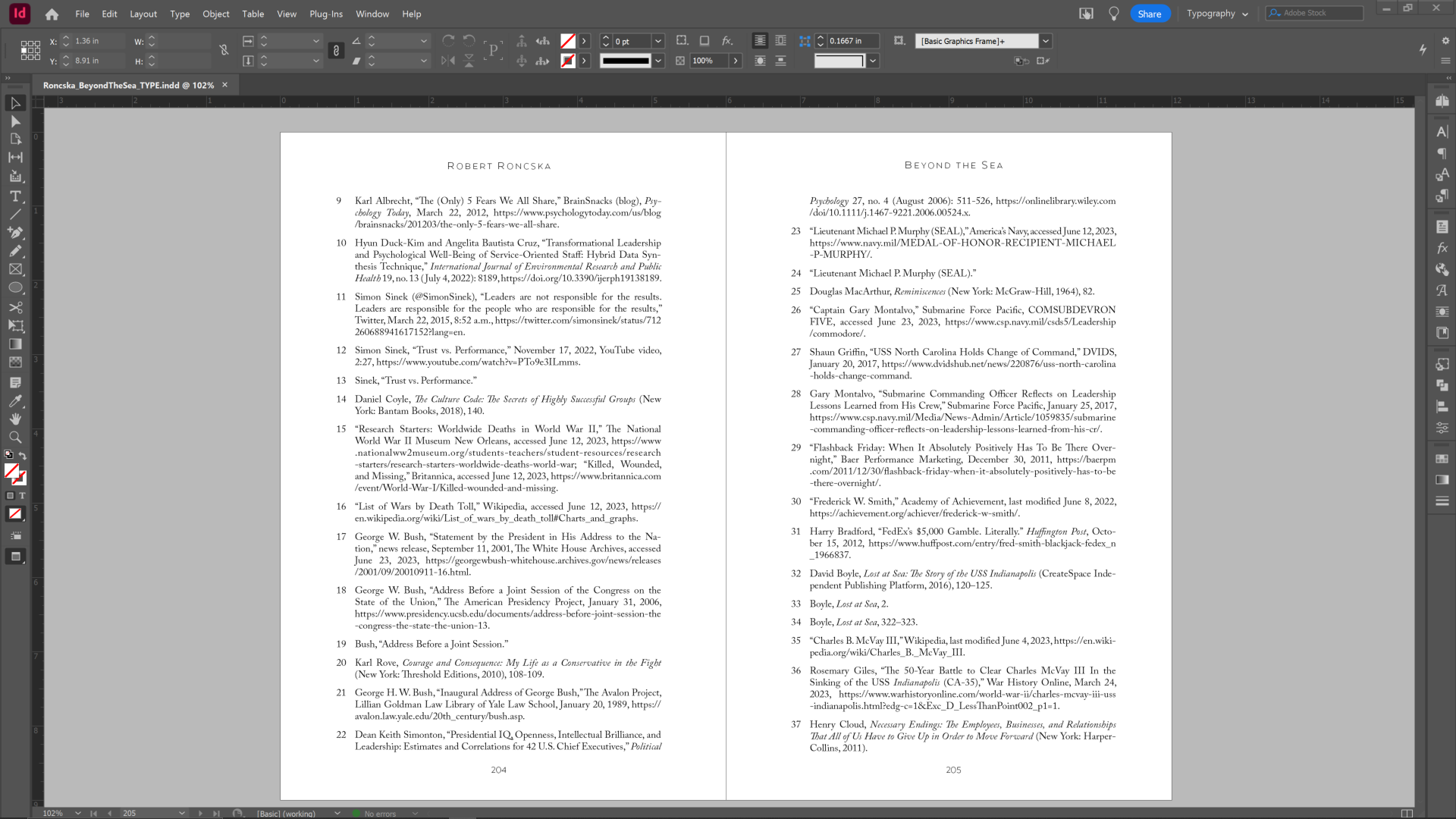Open the object style dropdown arrow
Image resolution: width=1456 pixels, height=819 pixels.
[1046, 41]
